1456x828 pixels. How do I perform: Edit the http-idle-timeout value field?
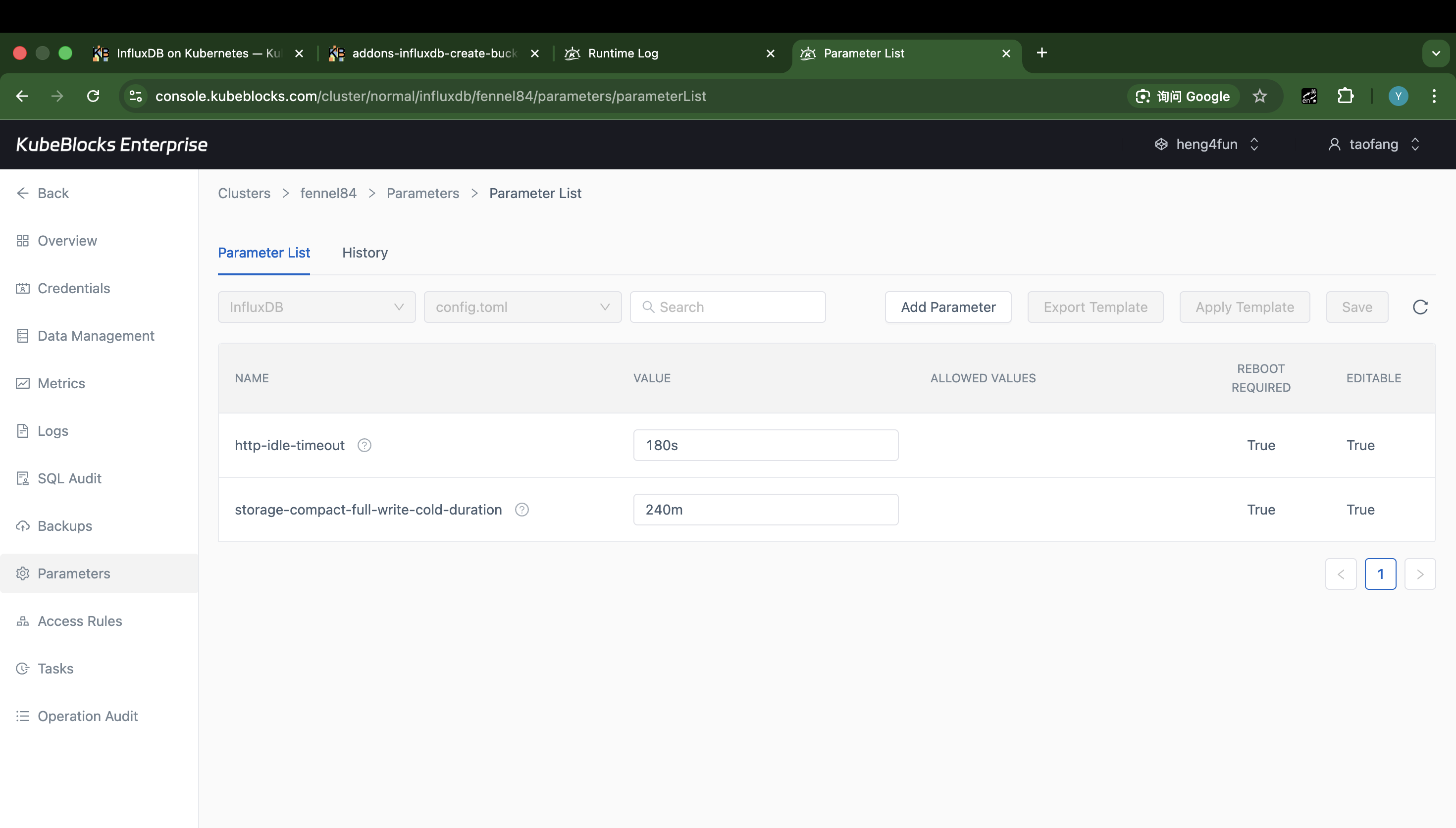click(766, 445)
